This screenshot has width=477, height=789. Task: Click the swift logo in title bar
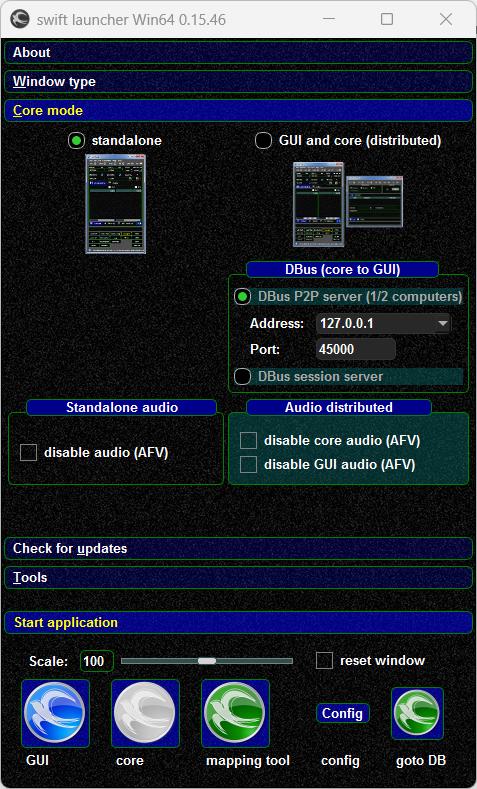pos(20,19)
